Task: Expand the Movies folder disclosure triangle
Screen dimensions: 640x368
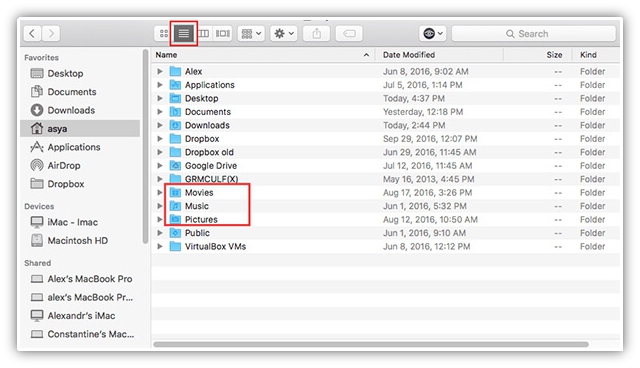Action: coord(160,193)
